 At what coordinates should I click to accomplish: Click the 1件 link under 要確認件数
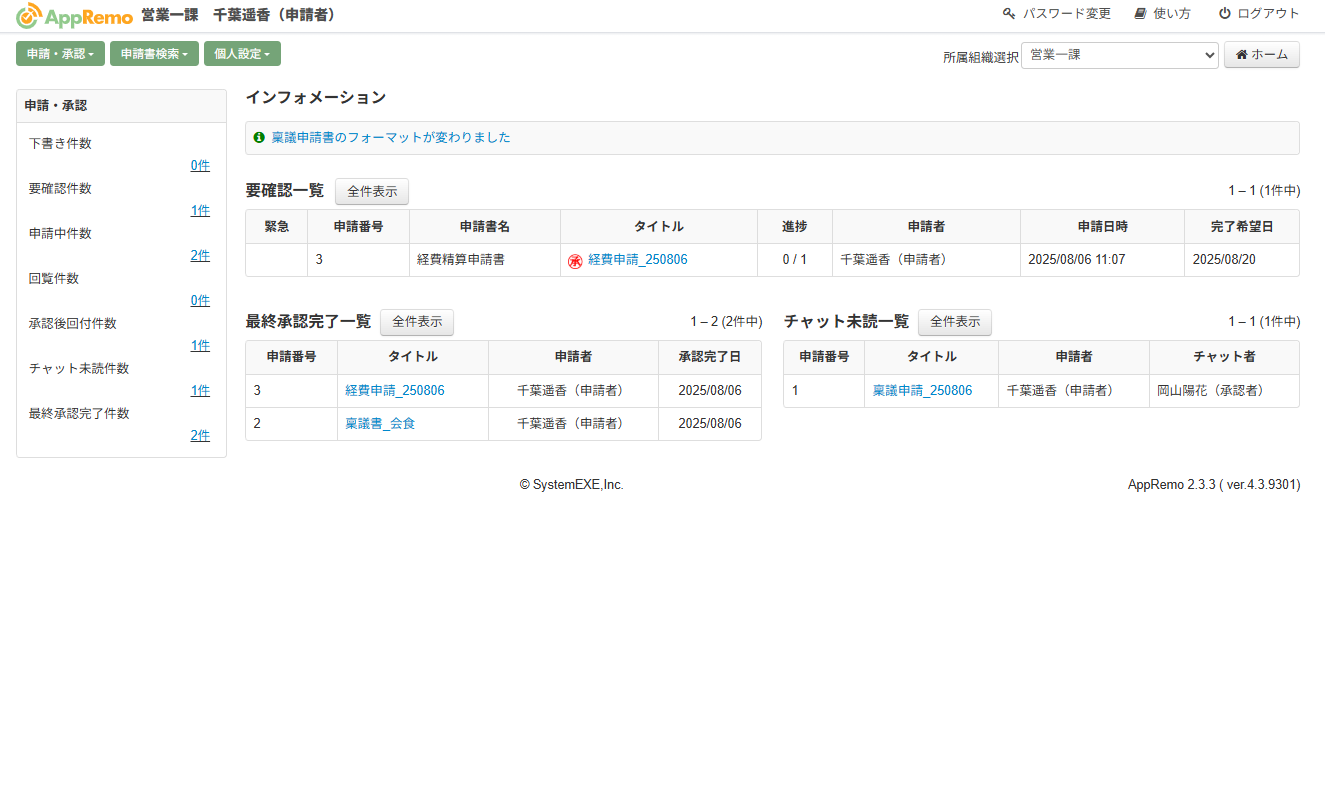click(x=200, y=210)
